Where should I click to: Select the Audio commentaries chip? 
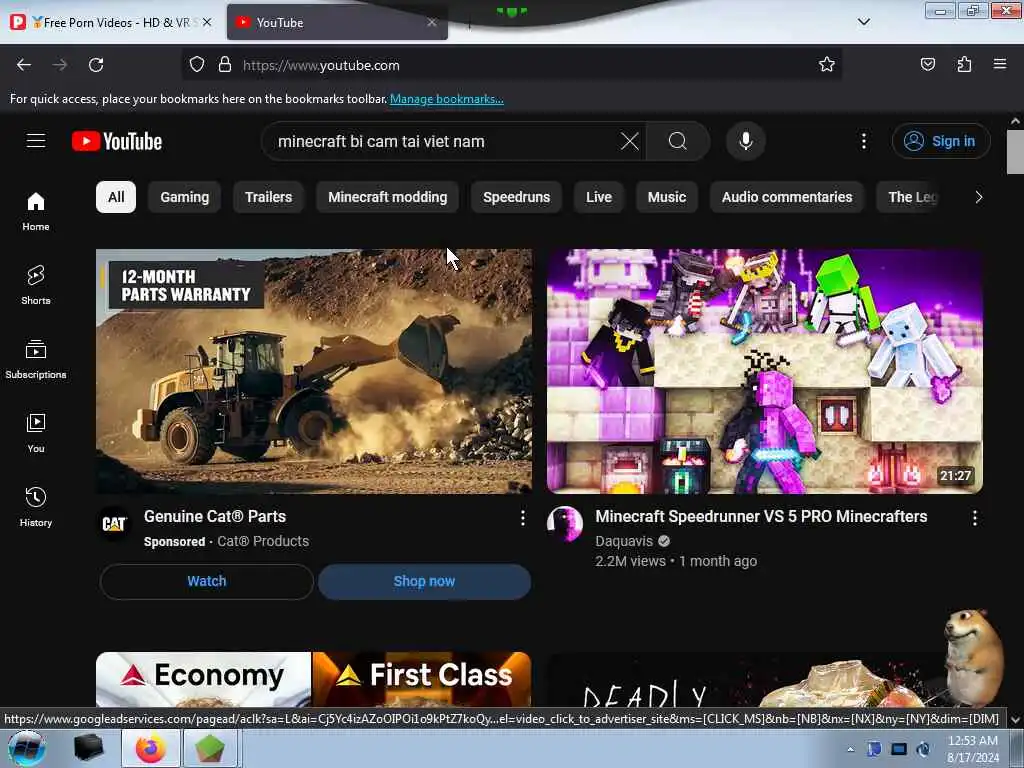point(787,197)
